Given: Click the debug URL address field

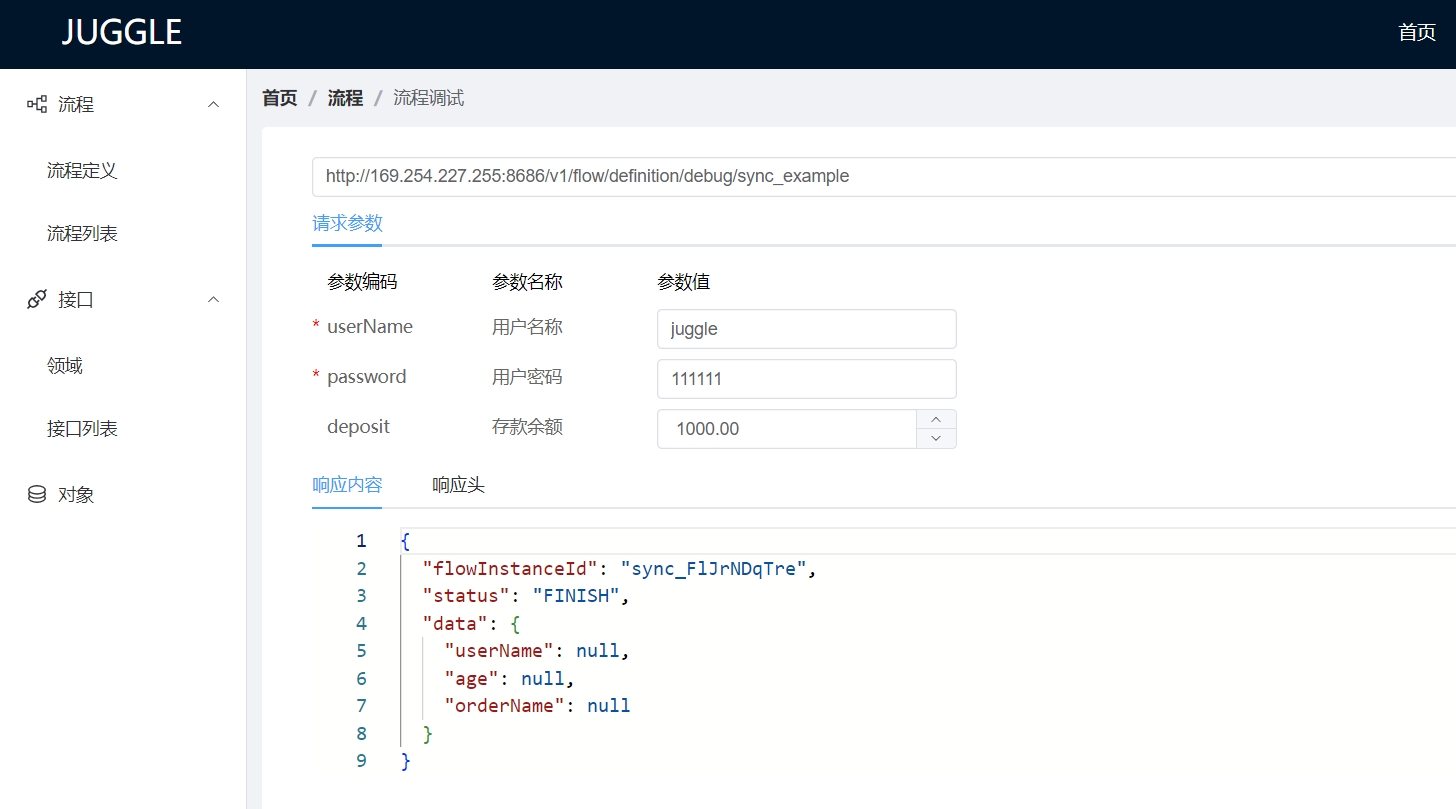Looking at the screenshot, I should (x=884, y=177).
